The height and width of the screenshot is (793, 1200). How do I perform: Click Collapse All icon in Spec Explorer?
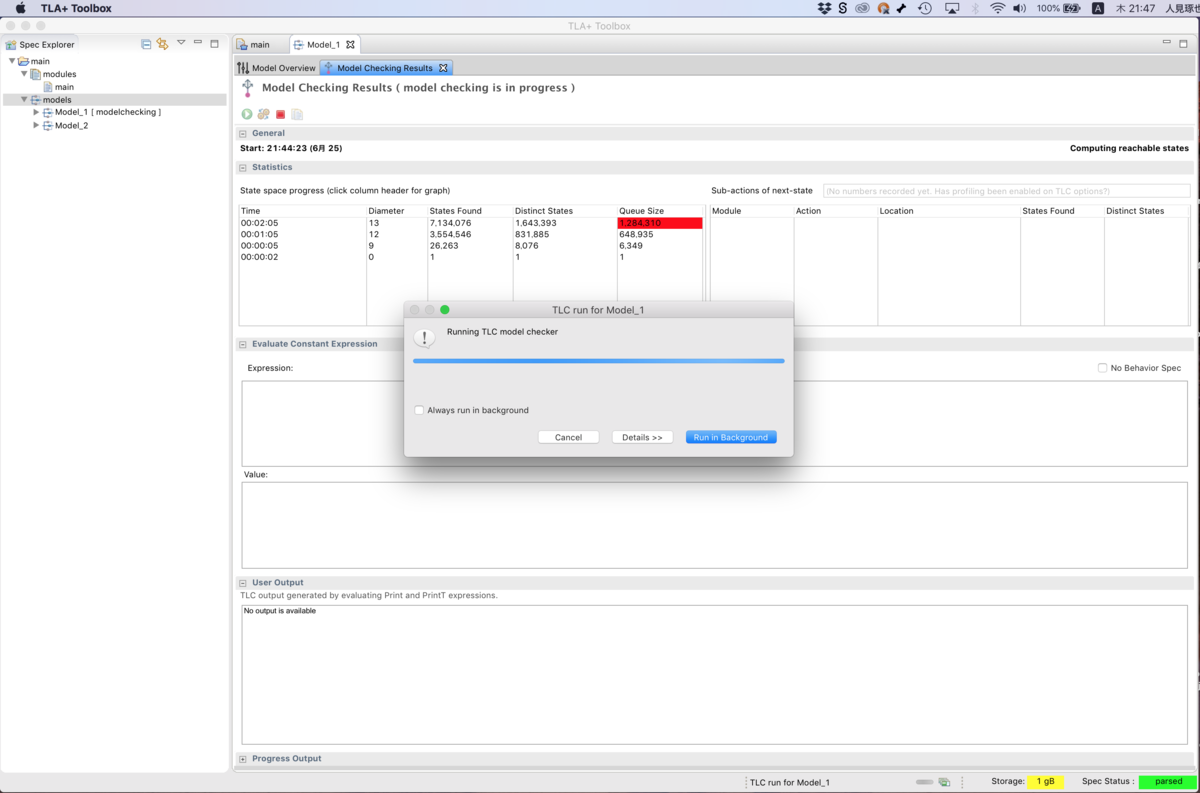pyautogui.click(x=146, y=44)
